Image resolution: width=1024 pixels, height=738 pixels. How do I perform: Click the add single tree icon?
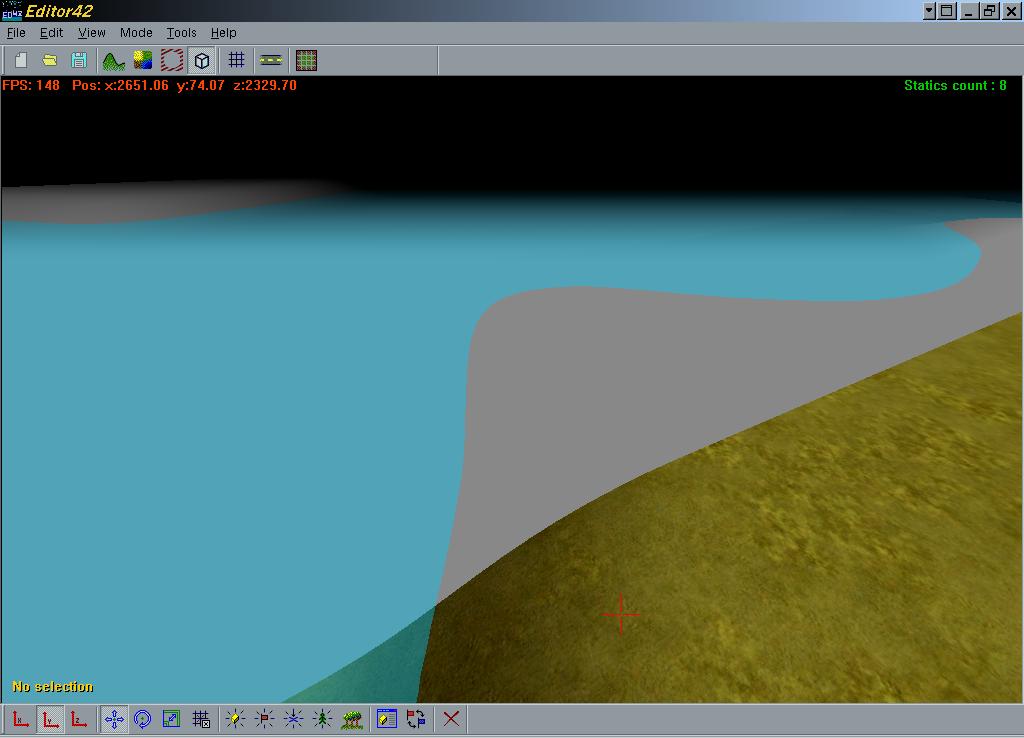(322, 720)
